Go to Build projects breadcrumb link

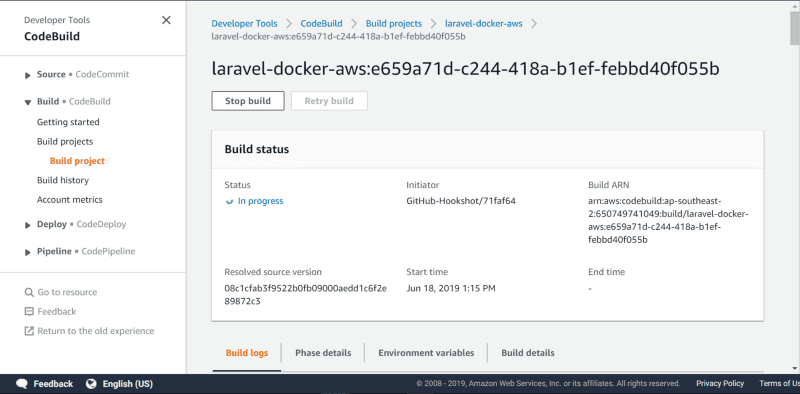[394, 23]
